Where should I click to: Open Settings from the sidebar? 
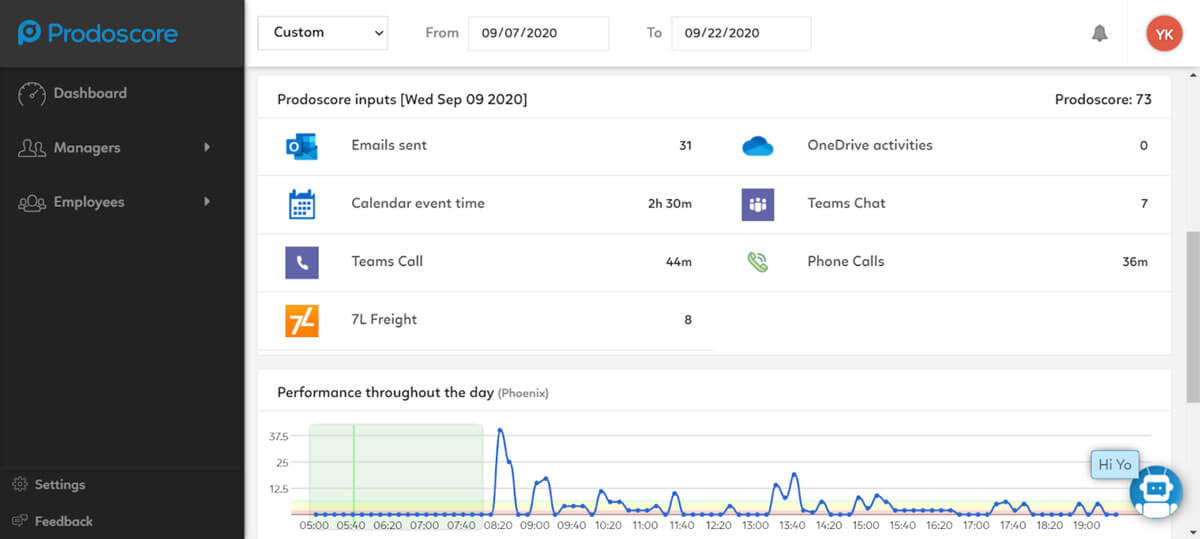click(x=60, y=485)
